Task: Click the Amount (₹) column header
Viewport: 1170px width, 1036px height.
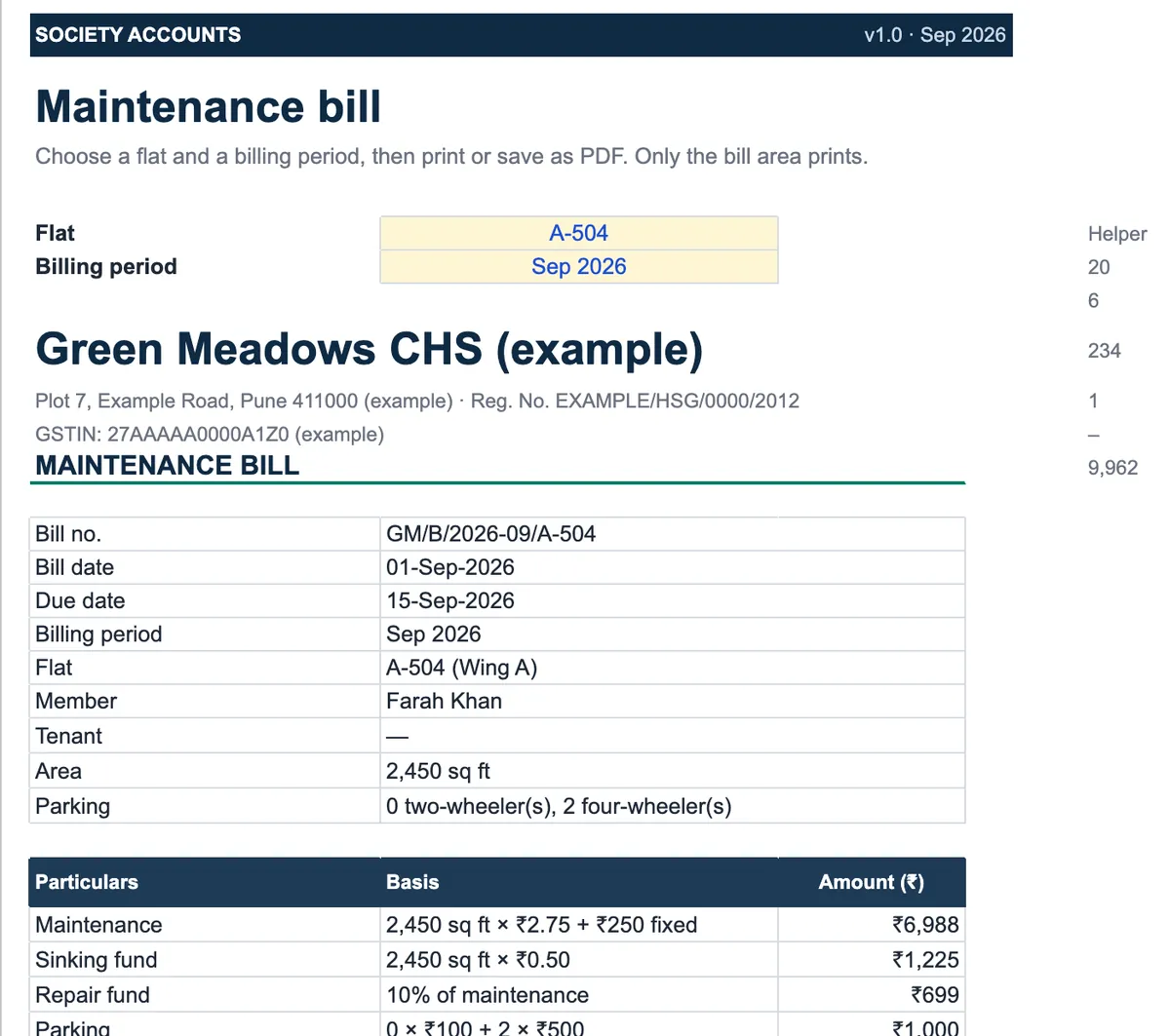Action: 871,882
